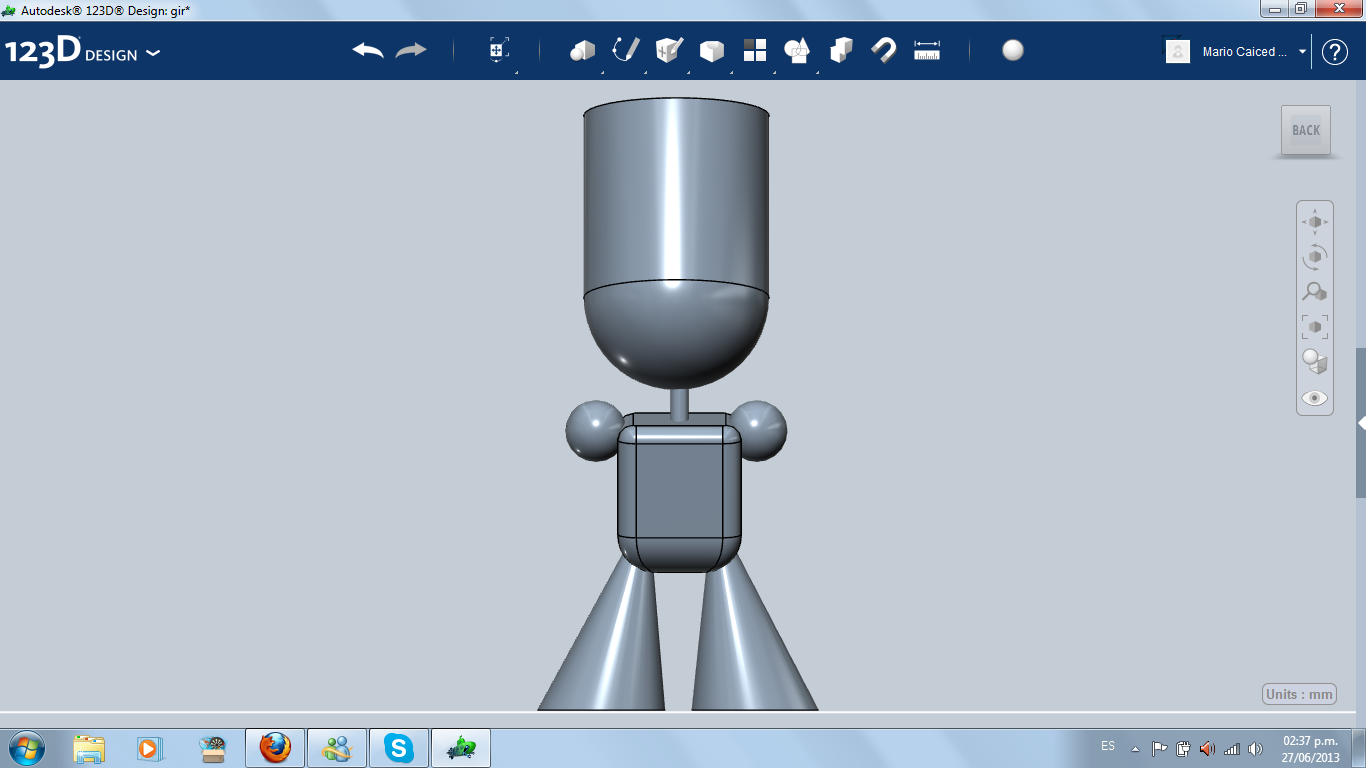Select the Pan tool in navigation bar
This screenshot has width=1366, height=768.
[1315, 222]
